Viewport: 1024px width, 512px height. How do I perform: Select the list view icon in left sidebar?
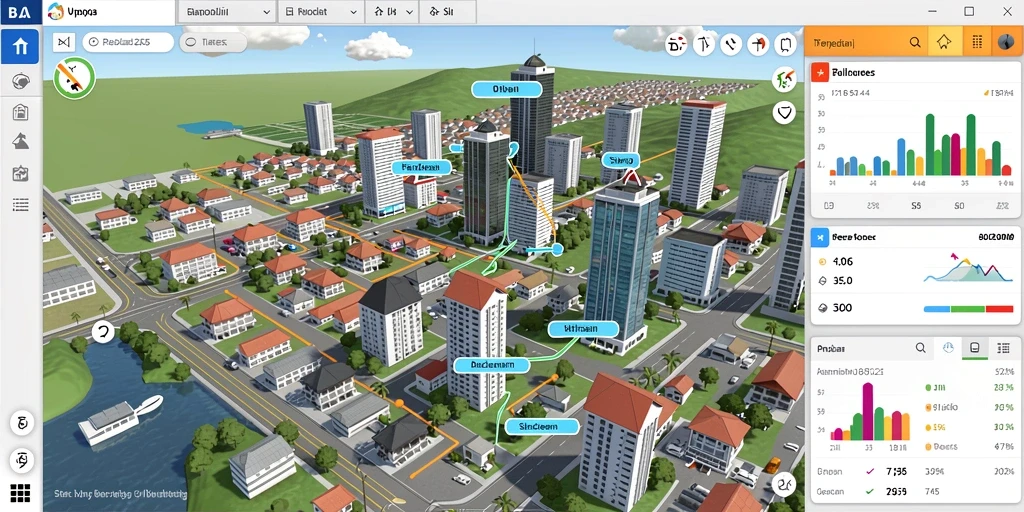point(21,206)
